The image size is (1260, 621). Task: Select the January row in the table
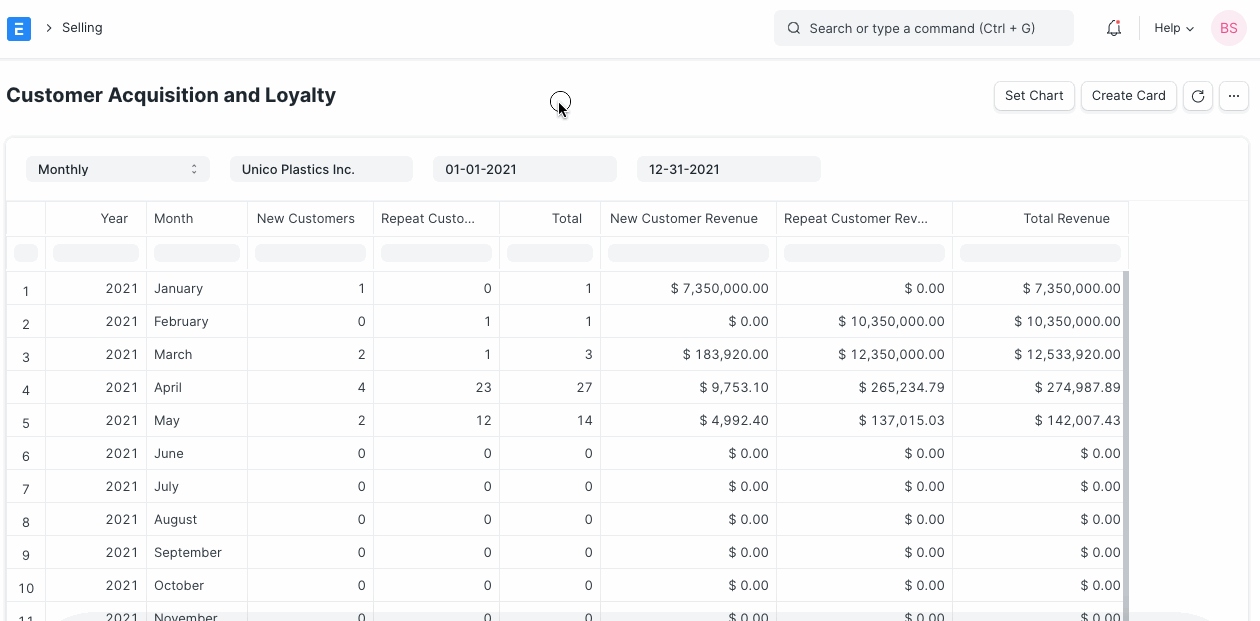(x=178, y=287)
